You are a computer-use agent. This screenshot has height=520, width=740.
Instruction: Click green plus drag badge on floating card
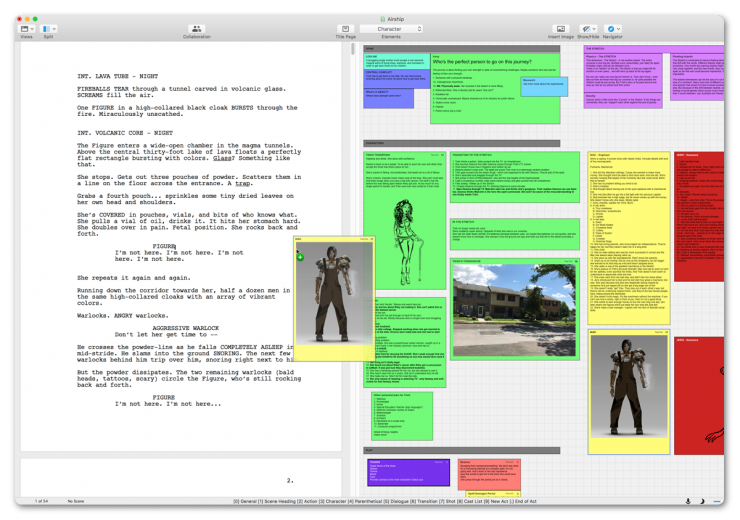(300, 257)
